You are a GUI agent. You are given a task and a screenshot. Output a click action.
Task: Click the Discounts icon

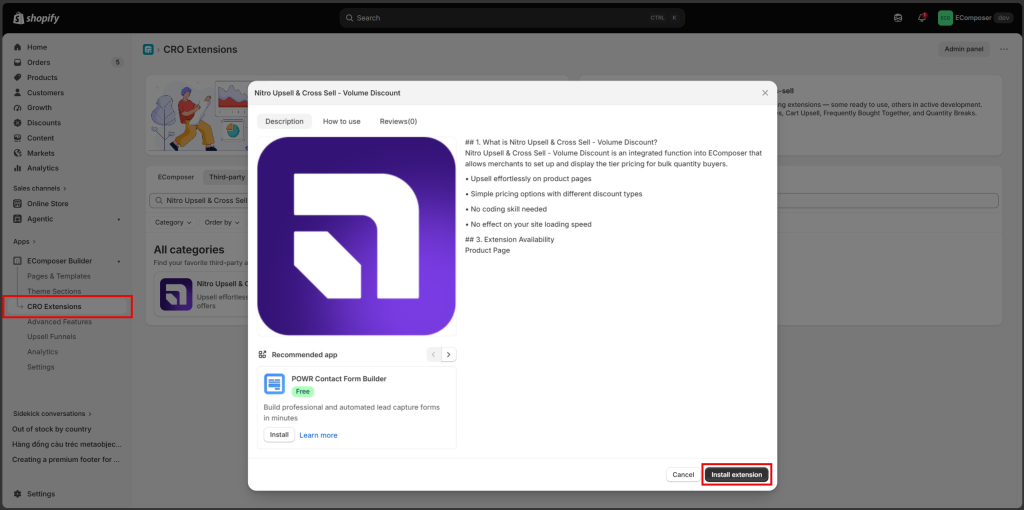[x=18, y=123]
